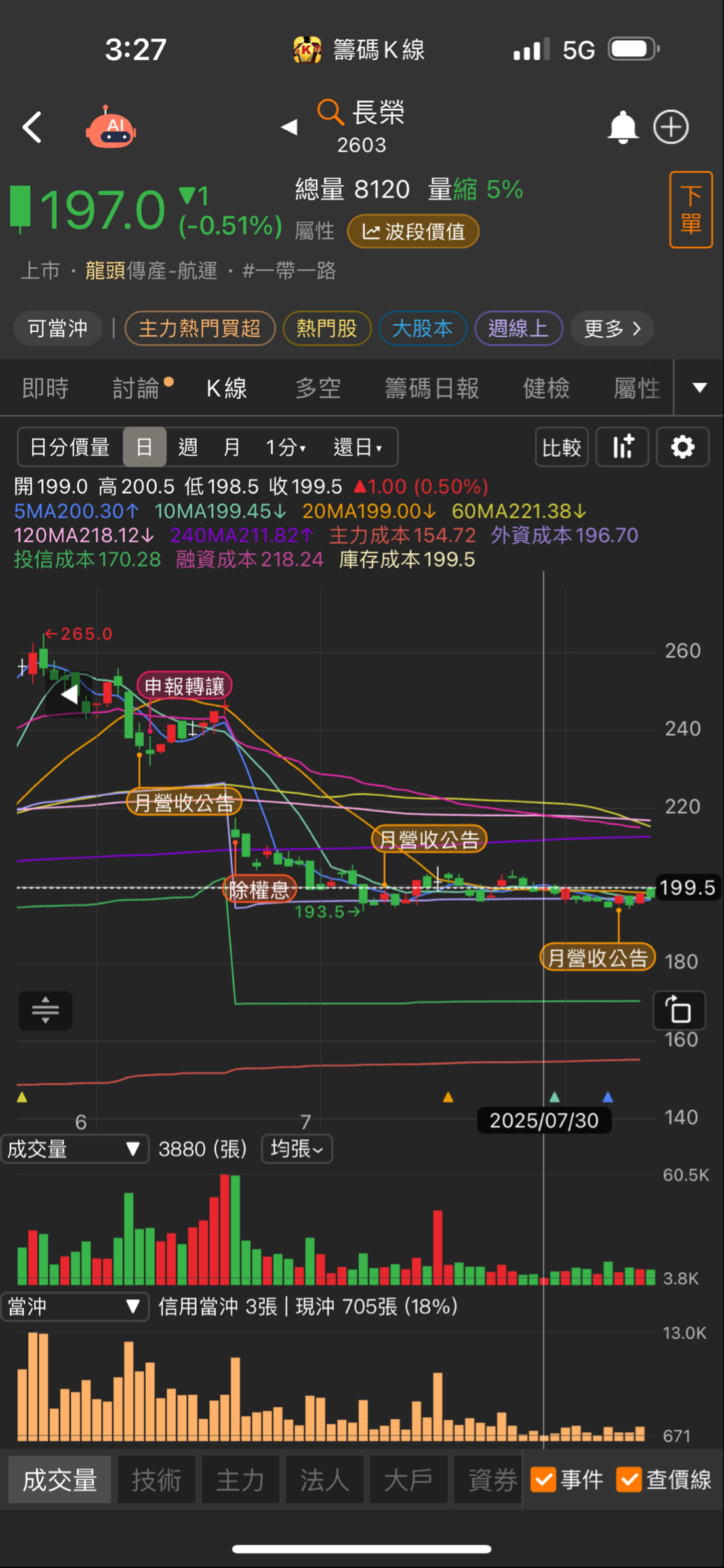The width and height of the screenshot is (724, 1568).
Task: Tap 主力成本 154.72 legend text
Action: [x=403, y=536]
